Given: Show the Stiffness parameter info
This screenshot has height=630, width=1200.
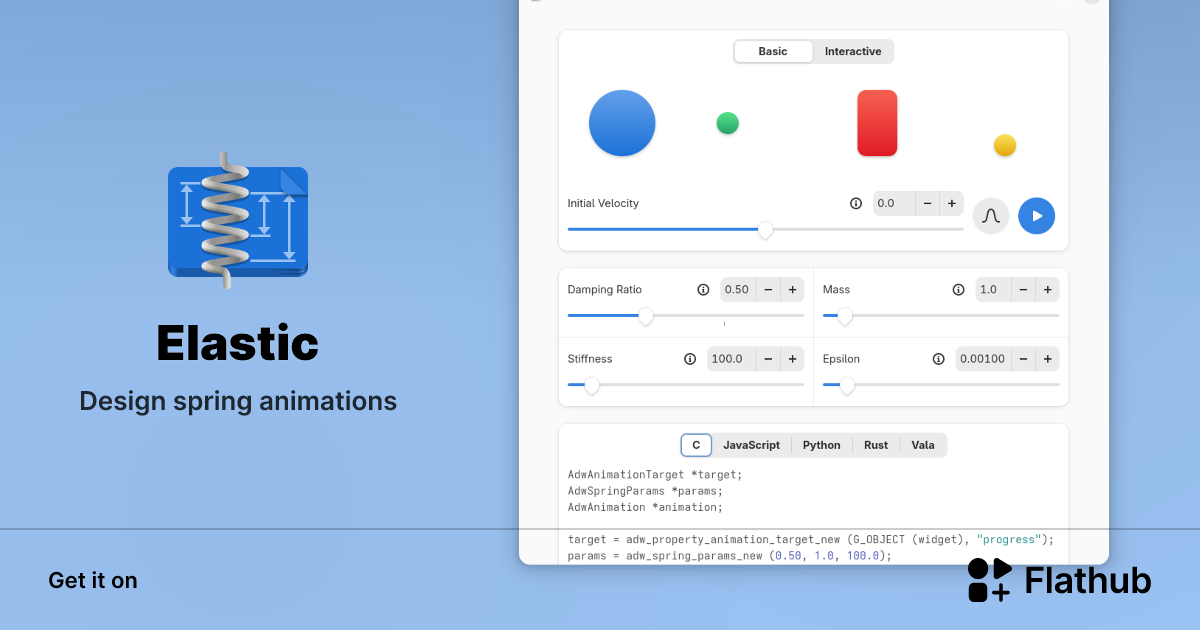Looking at the screenshot, I should 690,358.
